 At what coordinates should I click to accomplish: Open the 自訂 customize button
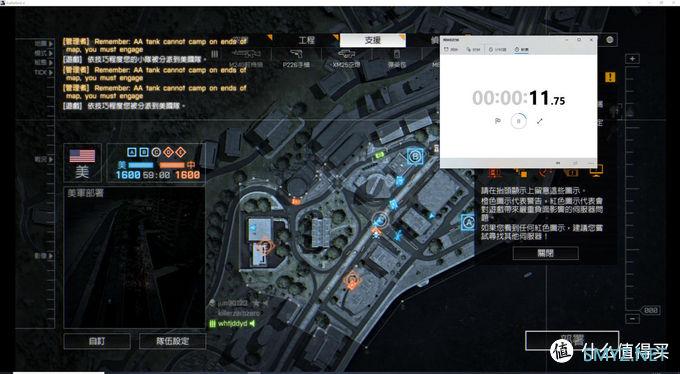97,341
